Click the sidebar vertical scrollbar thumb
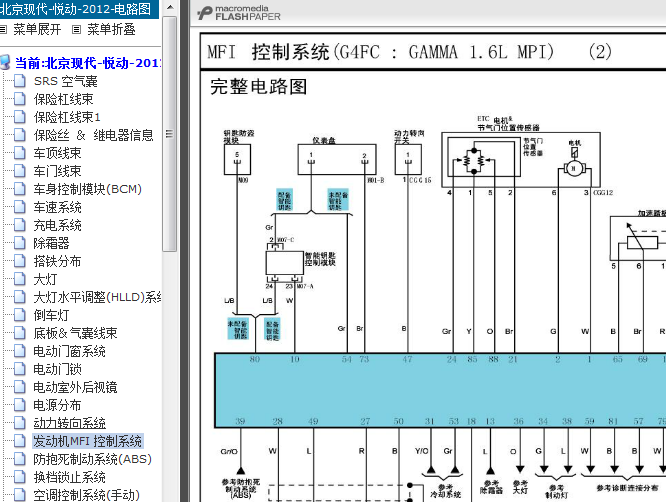The height and width of the screenshot is (502, 666). [169, 134]
